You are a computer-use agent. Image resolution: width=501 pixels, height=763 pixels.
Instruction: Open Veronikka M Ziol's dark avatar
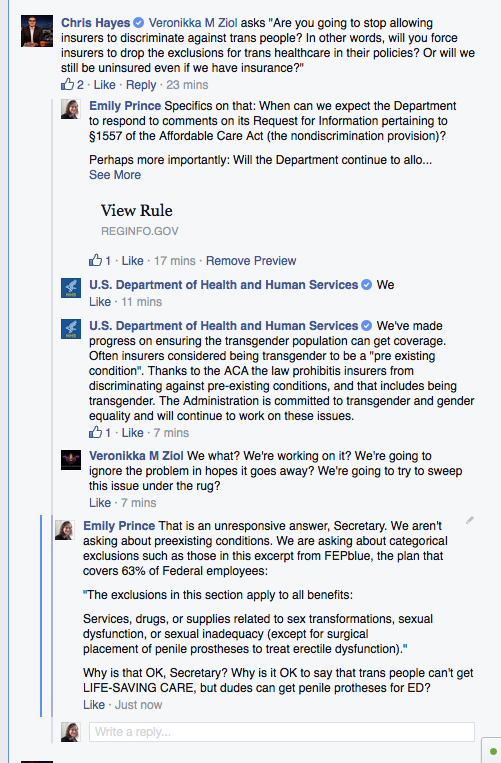click(71, 460)
